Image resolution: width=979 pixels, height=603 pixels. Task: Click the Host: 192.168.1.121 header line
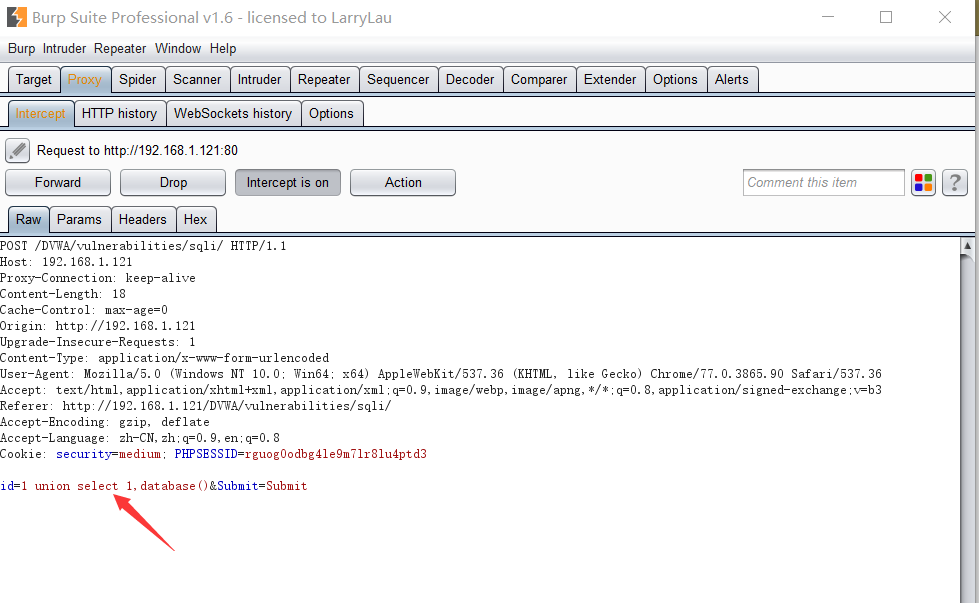coord(66,262)
